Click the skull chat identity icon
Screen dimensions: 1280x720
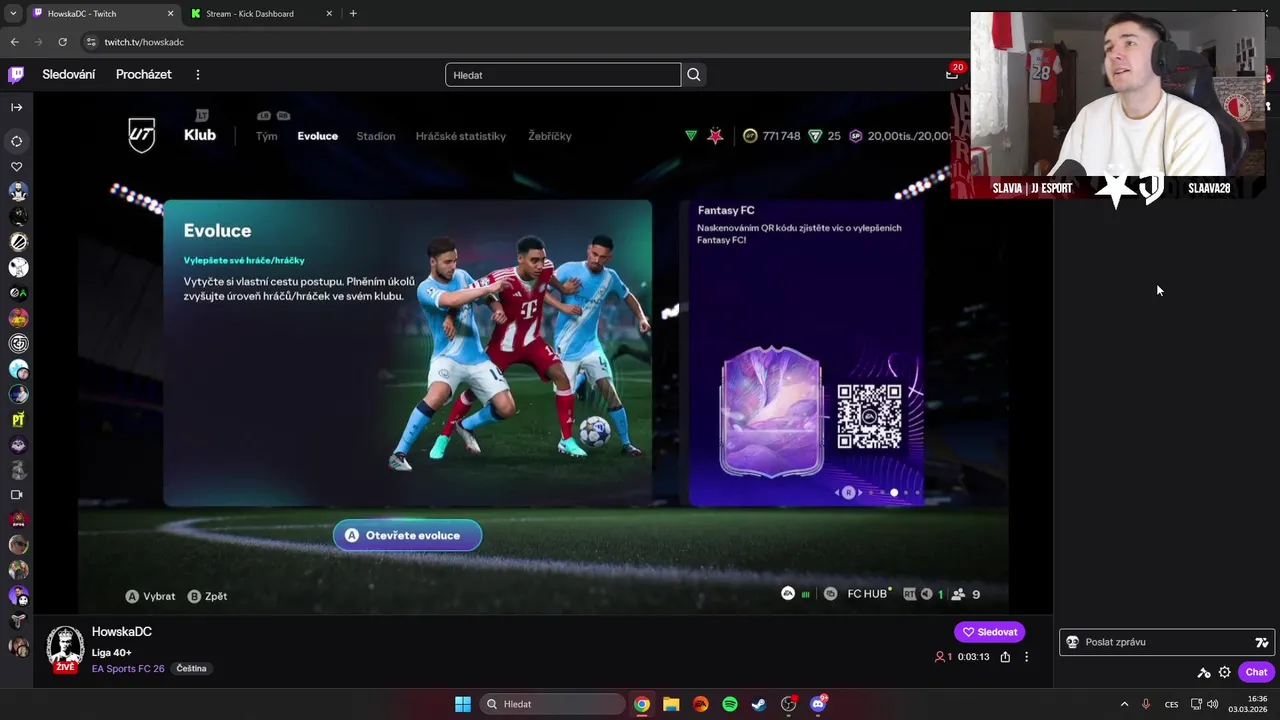tap(1072, 642)
